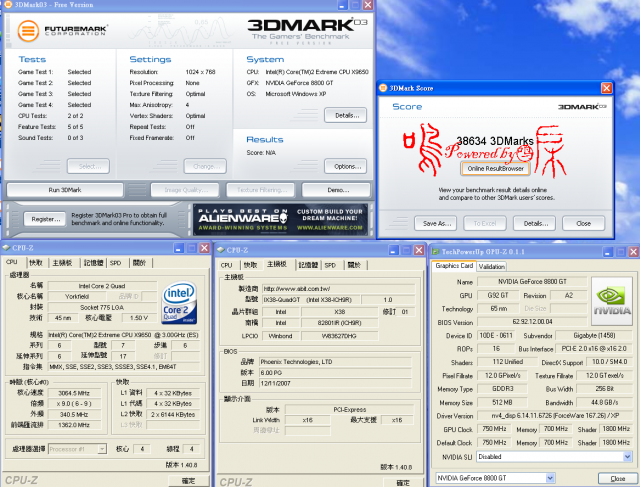This screenshot has width=640, height=487.
Task: Click 確定 button in left CPU-Z window
Action: (189, 481)
